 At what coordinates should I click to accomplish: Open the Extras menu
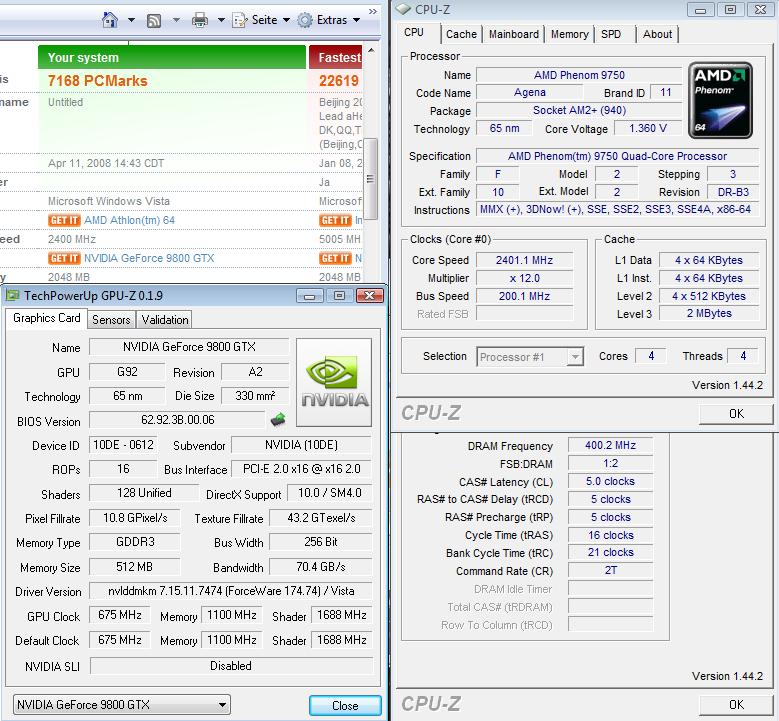click(328, 20)
